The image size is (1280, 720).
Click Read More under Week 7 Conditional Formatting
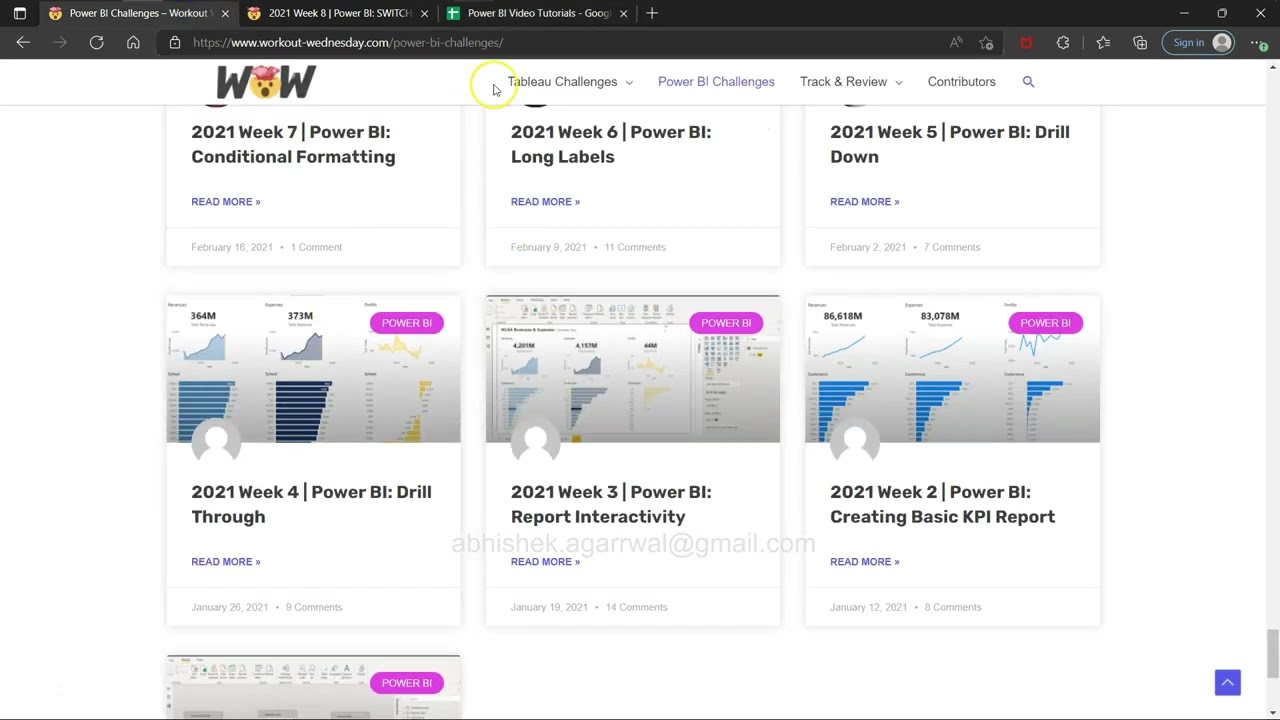coord(226,202)
